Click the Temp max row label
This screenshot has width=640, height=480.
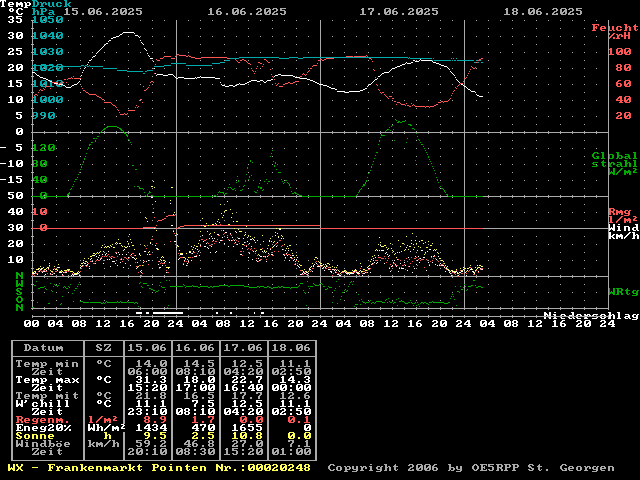click(47, 380)
